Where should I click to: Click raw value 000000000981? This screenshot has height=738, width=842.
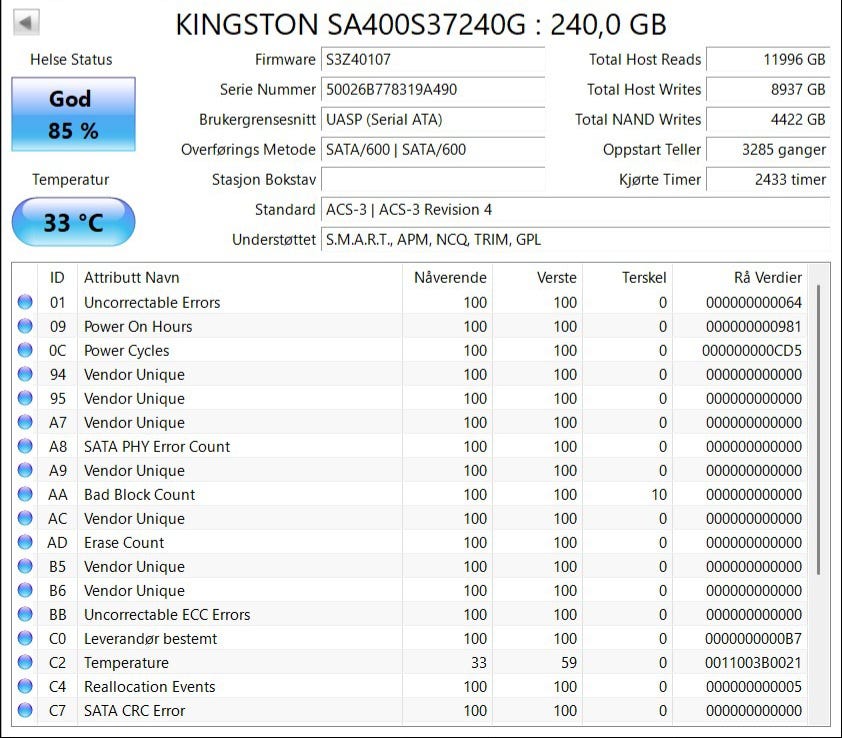[753, 327]
